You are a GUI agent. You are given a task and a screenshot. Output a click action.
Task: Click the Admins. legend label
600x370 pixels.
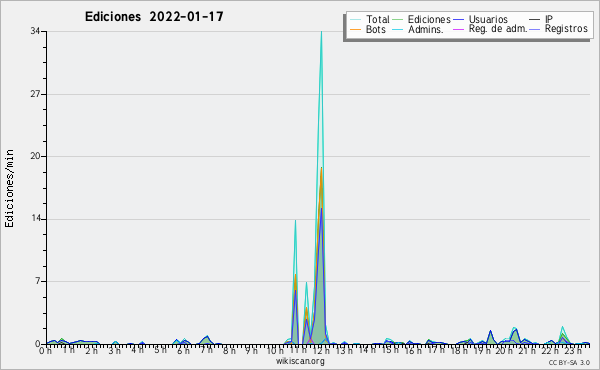426,29
